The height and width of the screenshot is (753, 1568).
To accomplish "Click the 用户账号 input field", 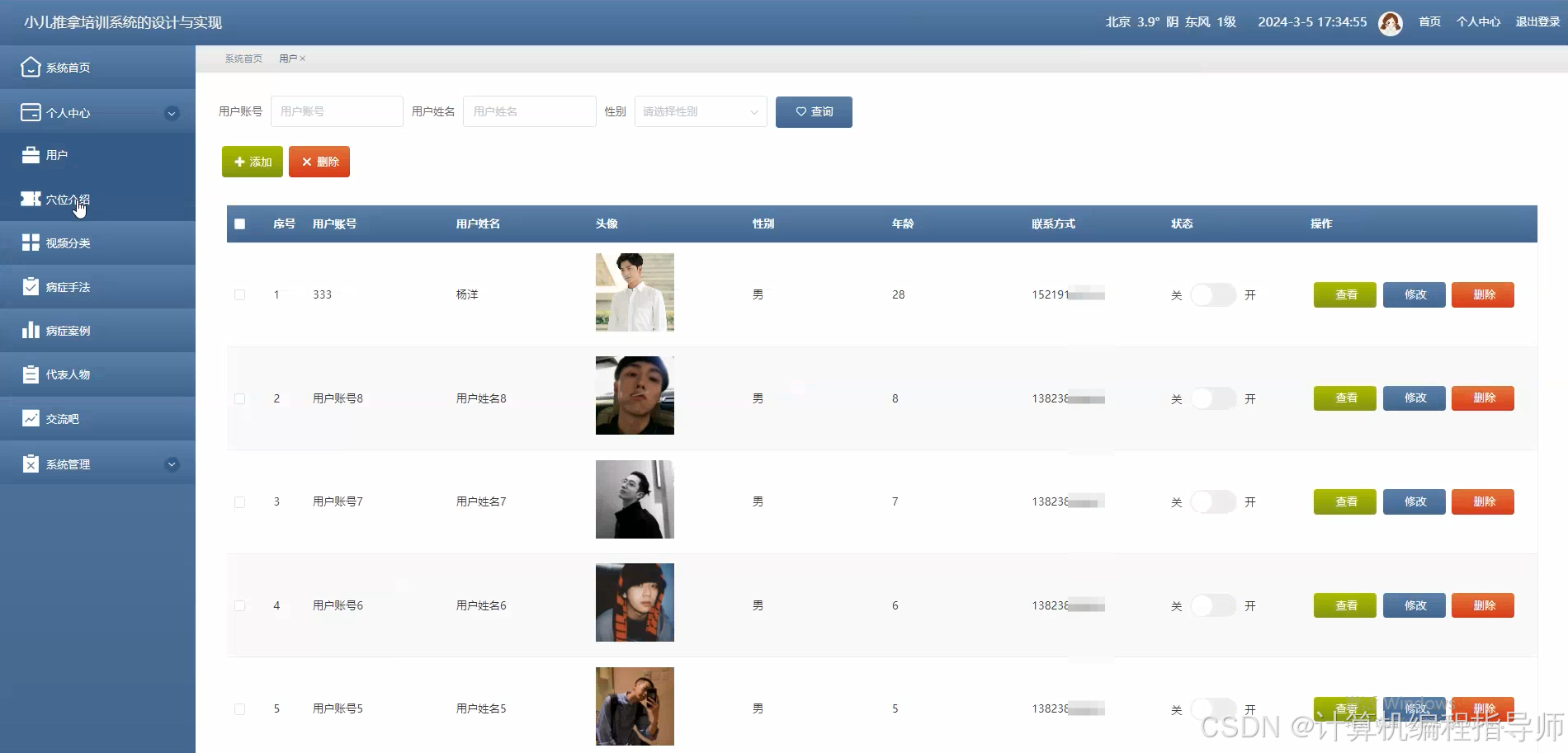I will point(337,111).
